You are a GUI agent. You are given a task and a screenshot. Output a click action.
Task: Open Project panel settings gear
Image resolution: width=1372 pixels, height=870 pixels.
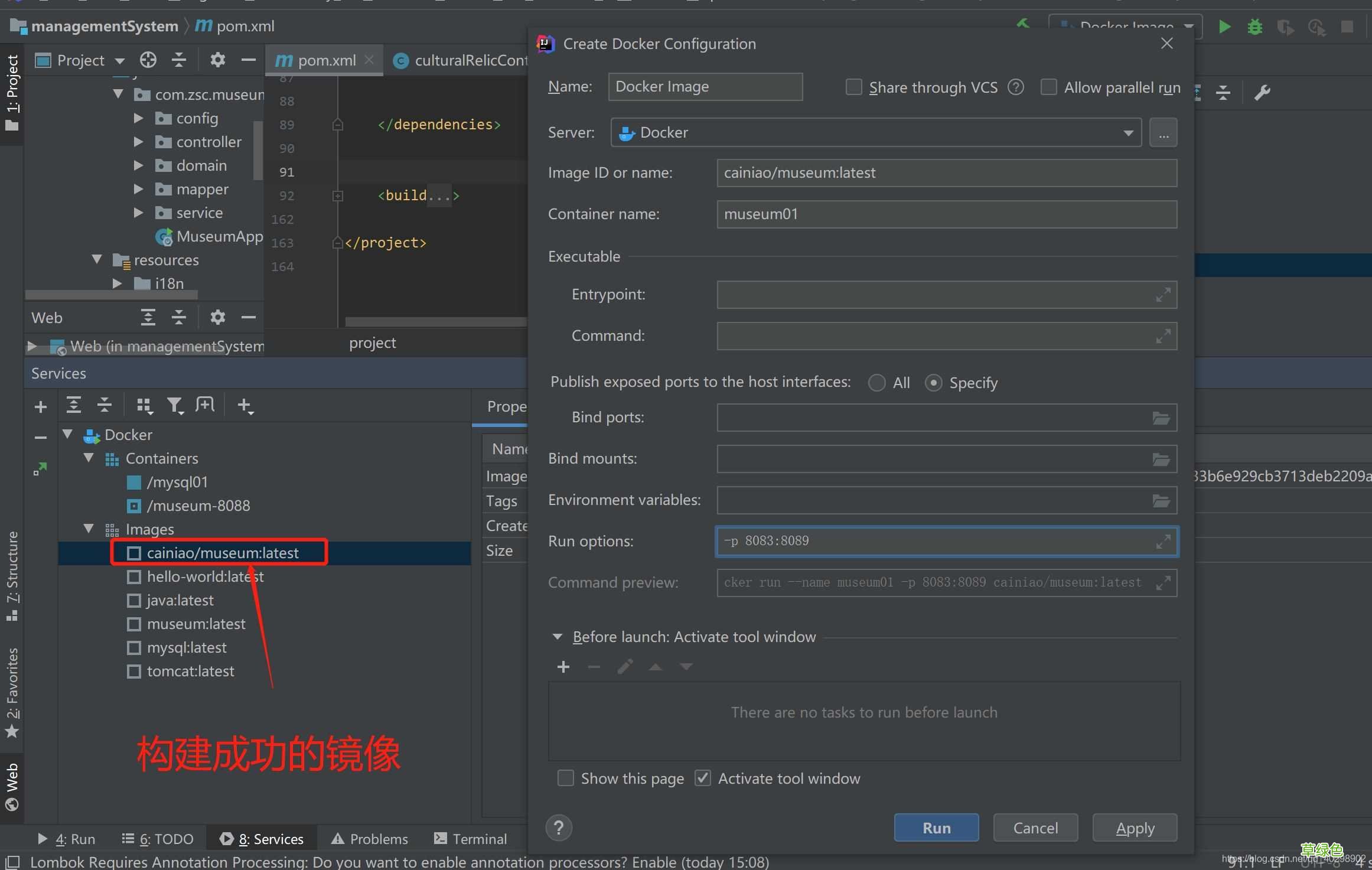coord(217,60)
